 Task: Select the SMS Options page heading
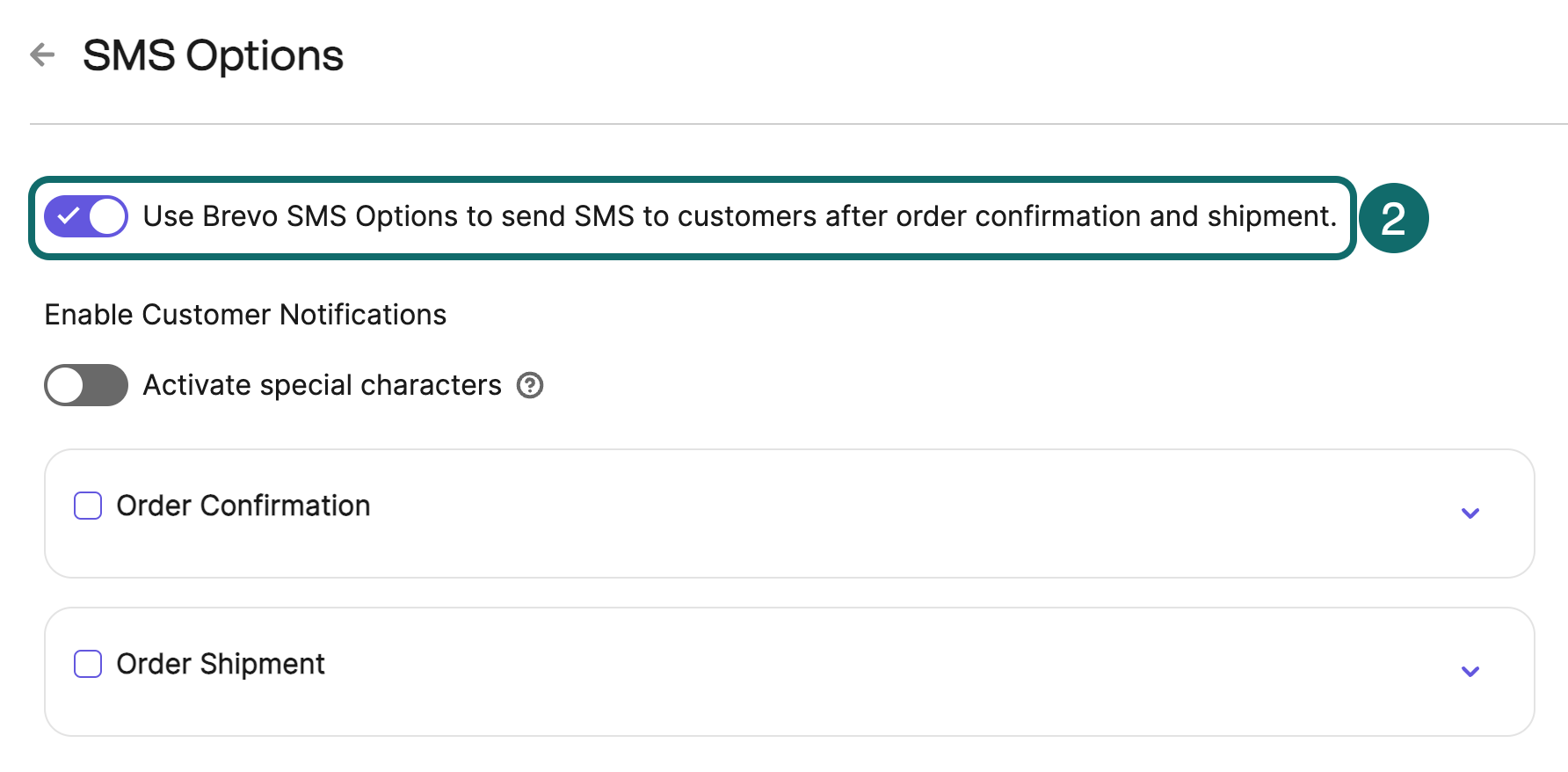coord(213,55)
